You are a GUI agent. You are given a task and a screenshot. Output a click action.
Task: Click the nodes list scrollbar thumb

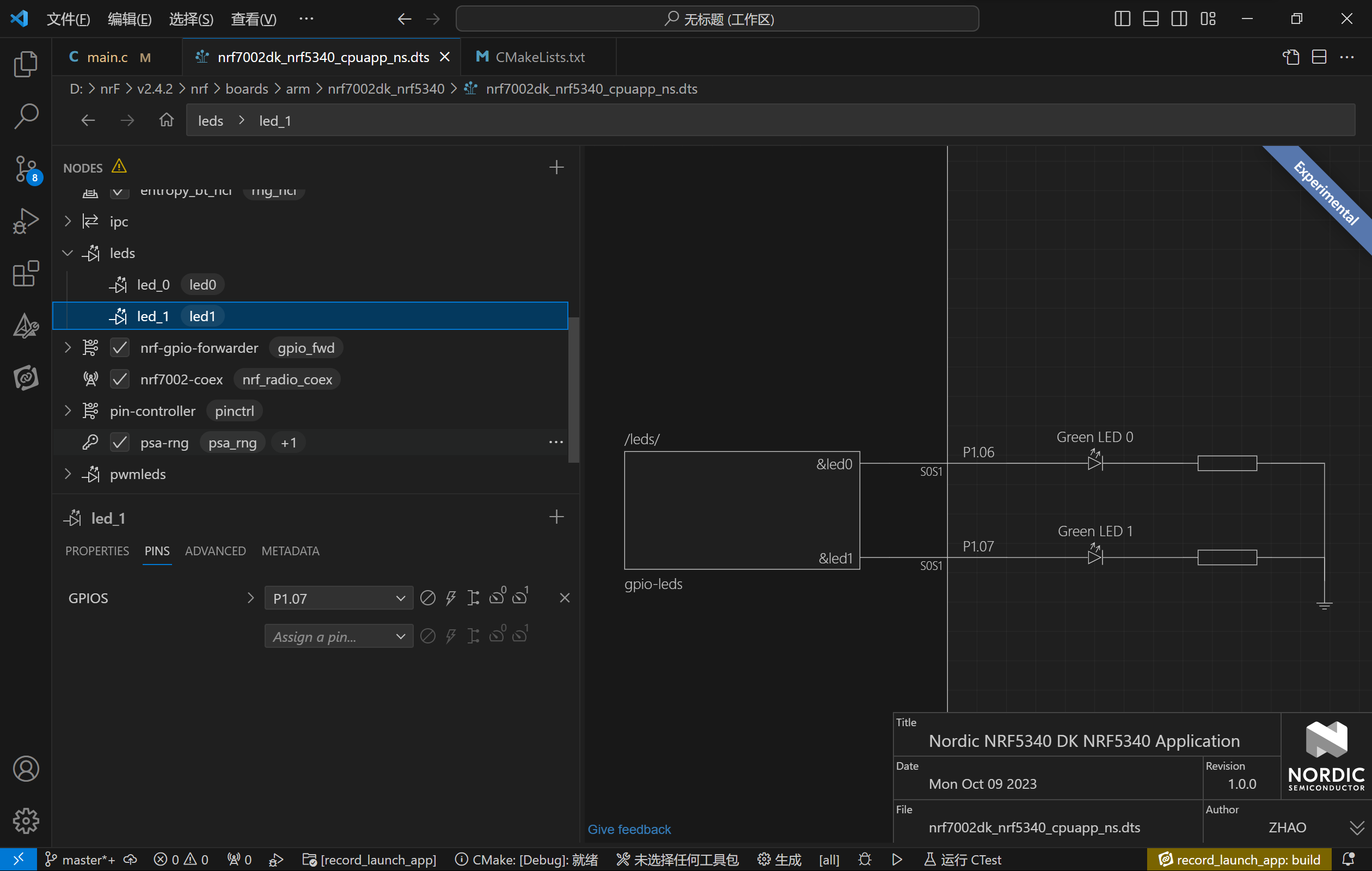click(574, 390)
